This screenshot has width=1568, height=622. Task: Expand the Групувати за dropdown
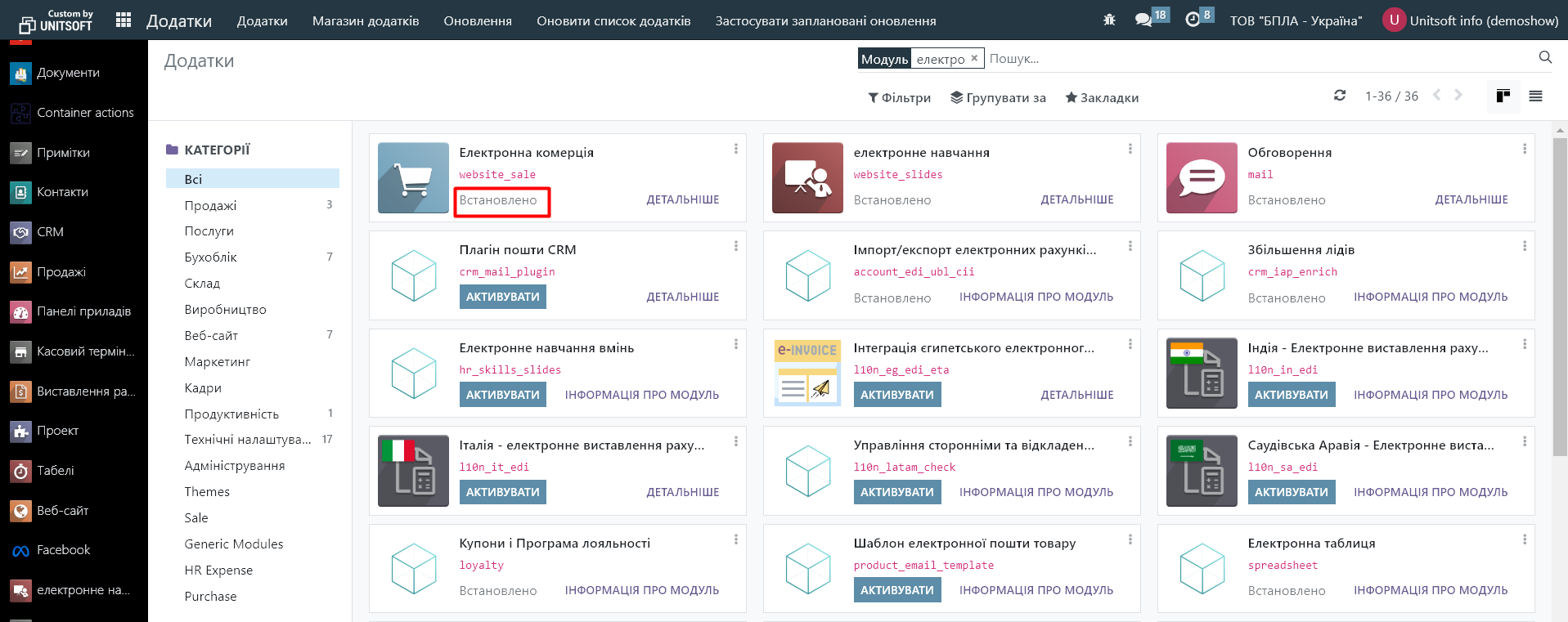998,98
